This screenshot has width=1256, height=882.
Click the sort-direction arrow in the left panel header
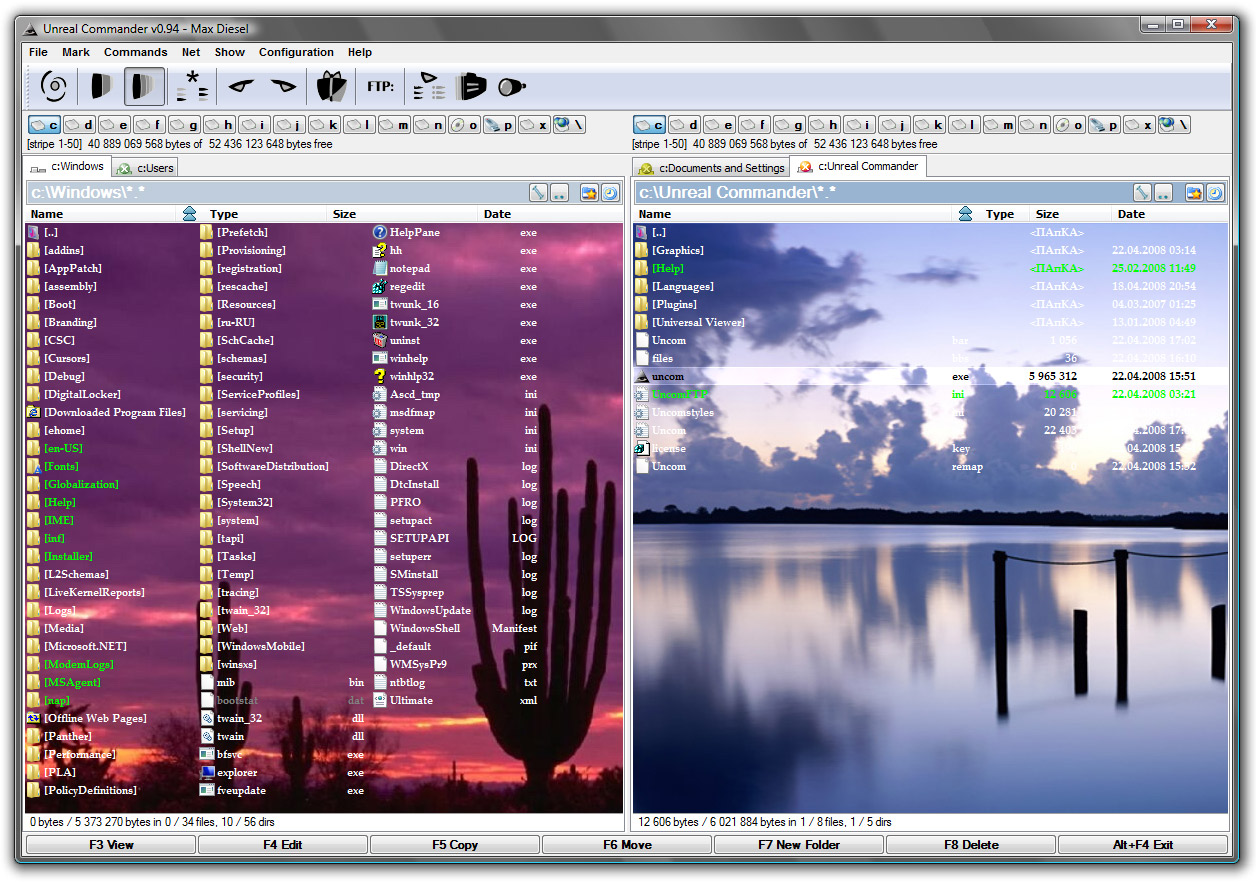[190, 214]
